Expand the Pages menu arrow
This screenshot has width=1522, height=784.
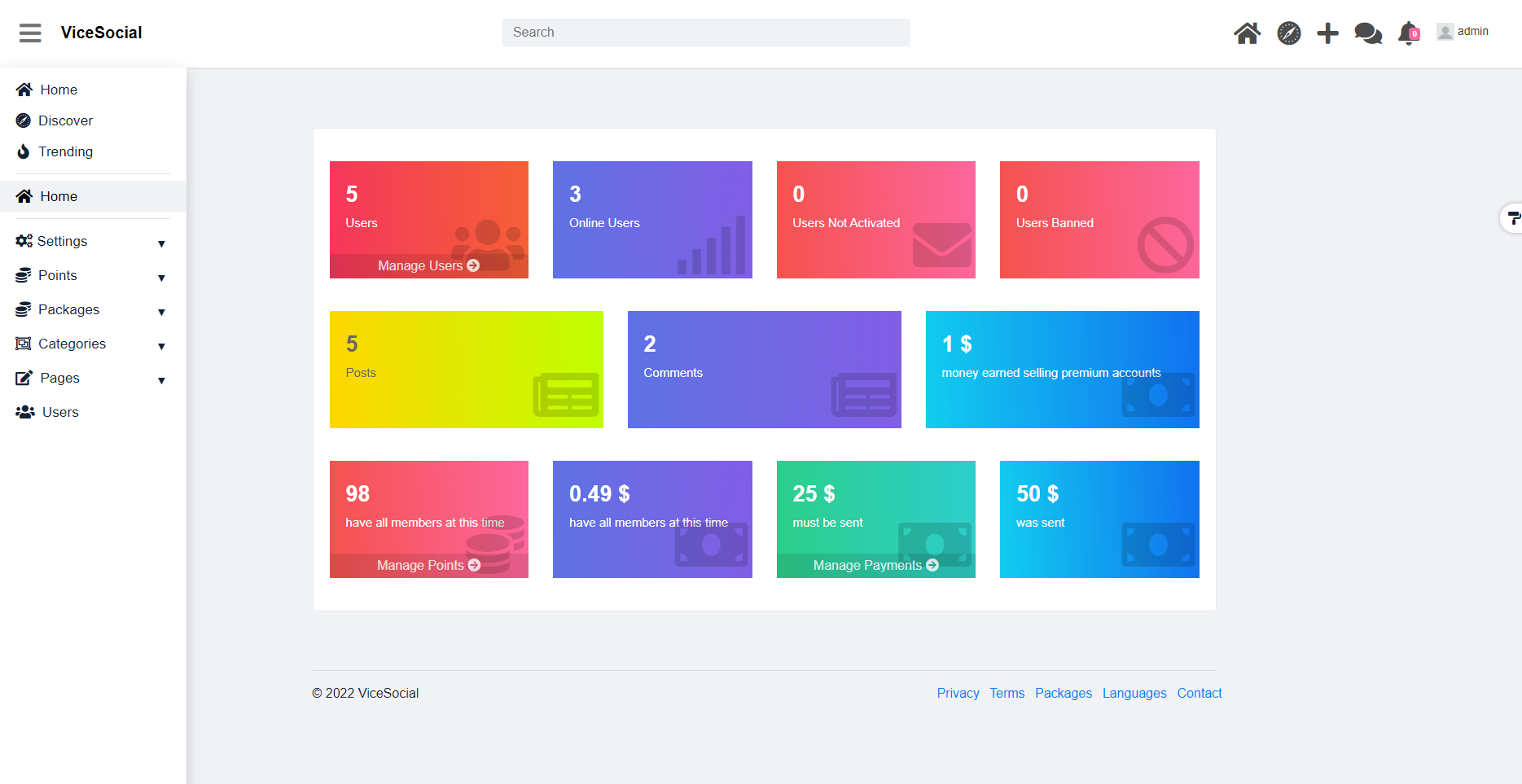tap(161, 380)
